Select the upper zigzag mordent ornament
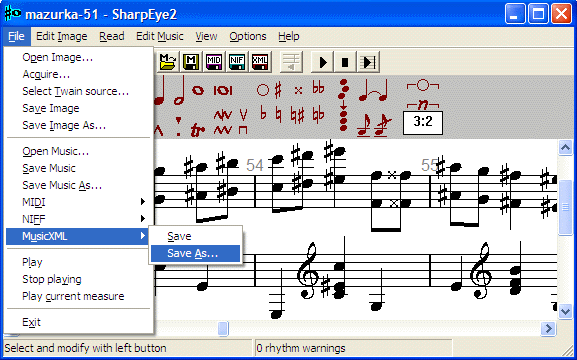 pos(223,116)
